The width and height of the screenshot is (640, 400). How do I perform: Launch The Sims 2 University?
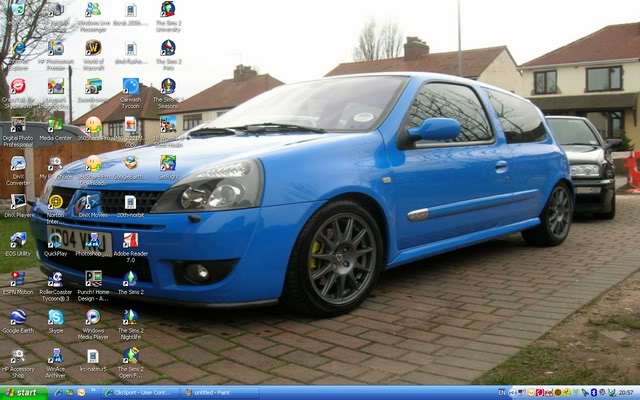click(168, 10)
